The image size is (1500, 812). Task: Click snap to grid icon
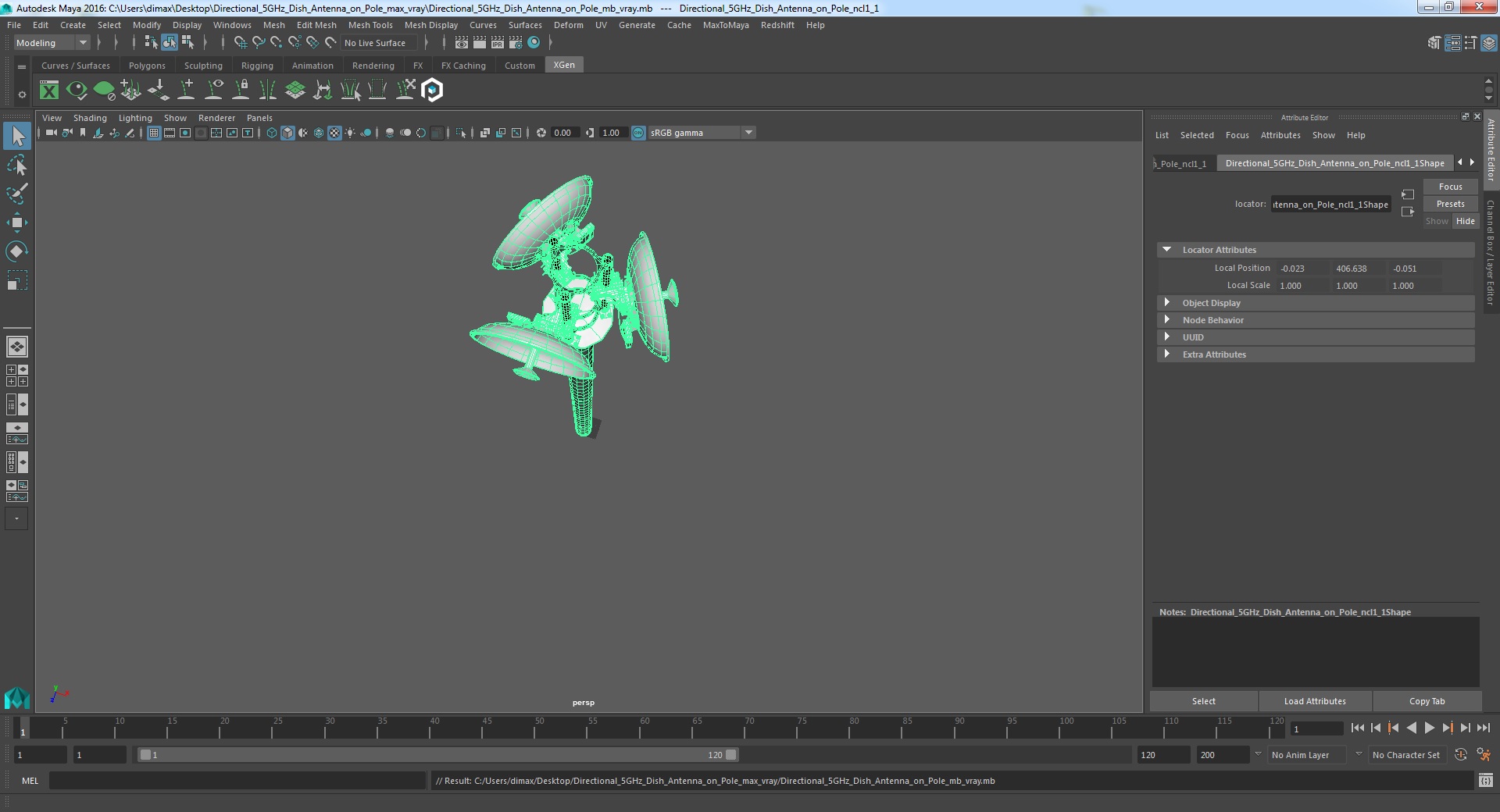coord(240,43)
